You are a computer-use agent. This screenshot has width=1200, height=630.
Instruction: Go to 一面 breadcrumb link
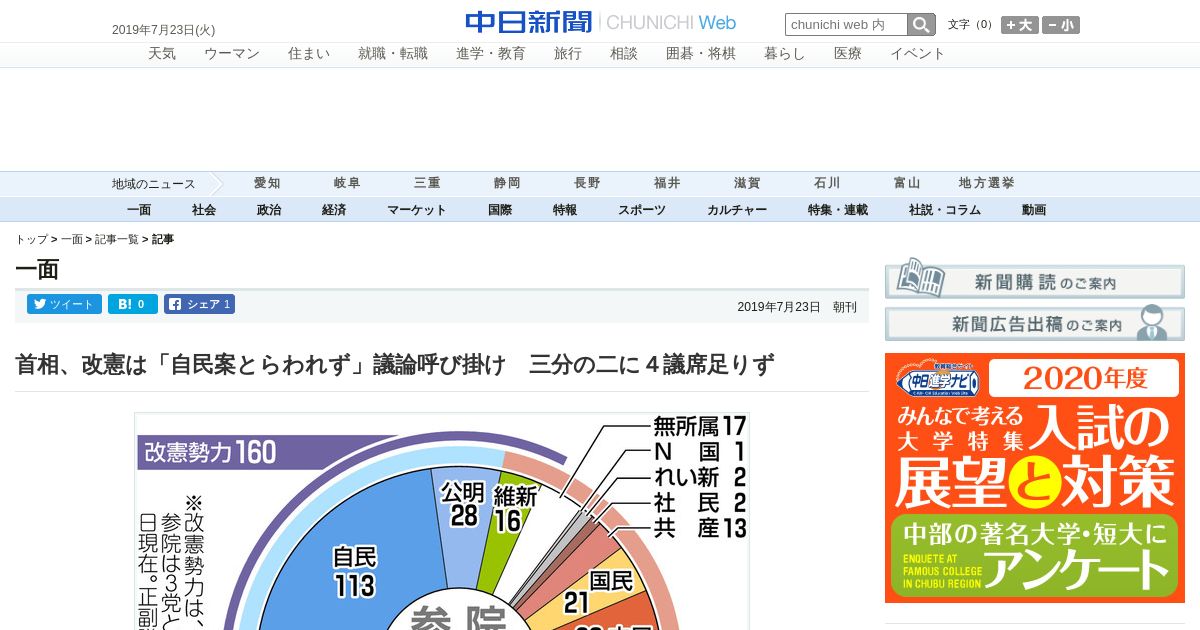(x=72, y=240)
